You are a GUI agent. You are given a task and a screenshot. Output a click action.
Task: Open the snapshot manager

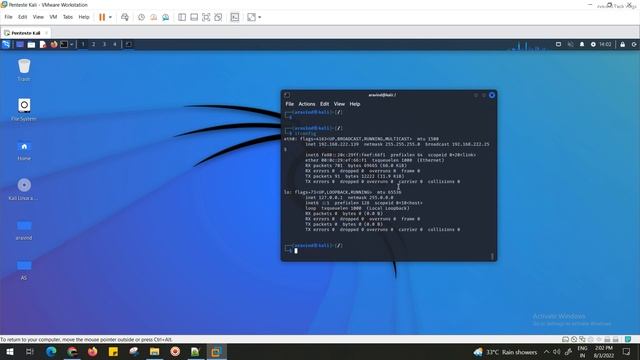coord(166,17)
